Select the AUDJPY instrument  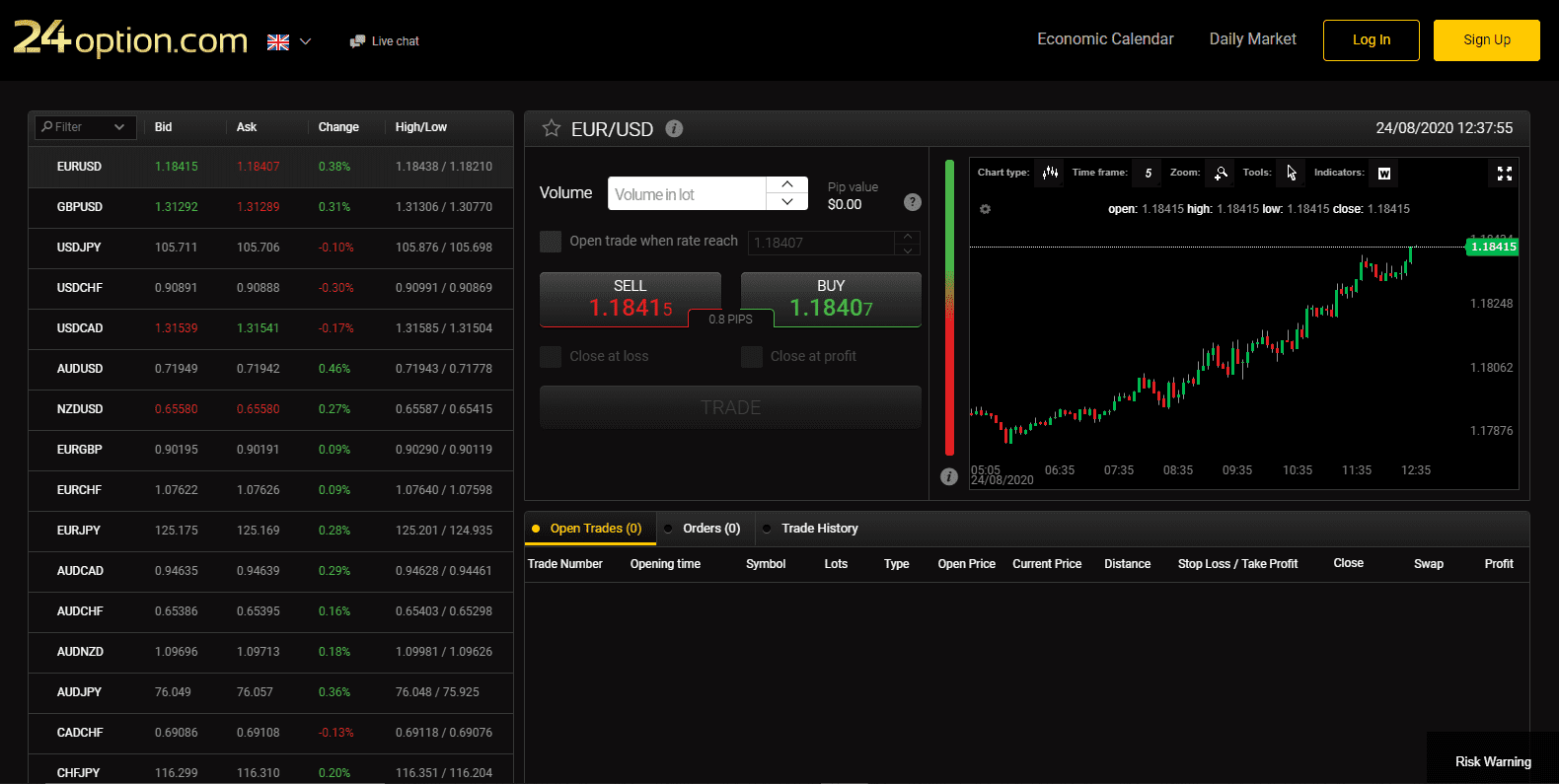[x=271, y=692]
